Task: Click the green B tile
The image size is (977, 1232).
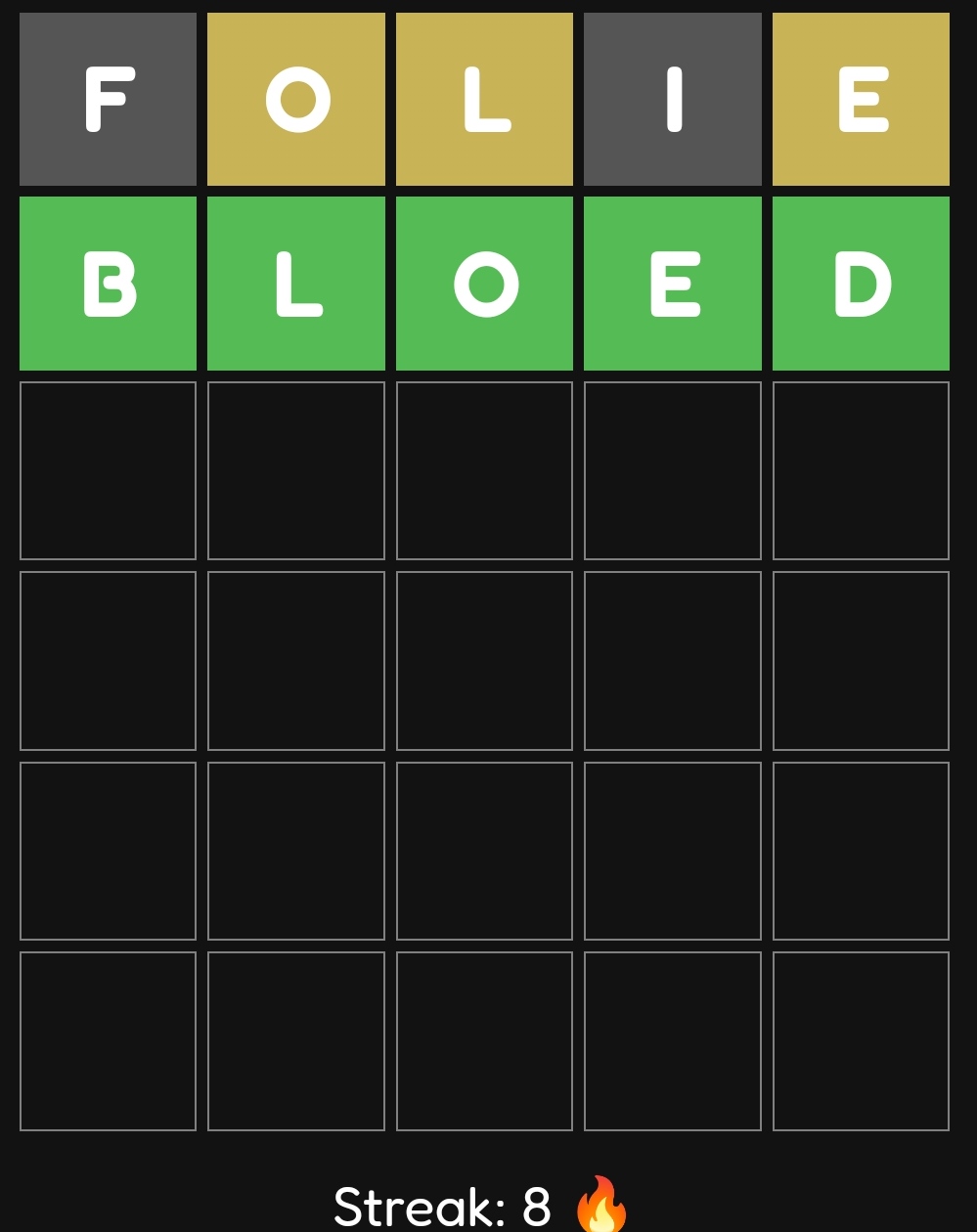Action: (x=108, y=284)
